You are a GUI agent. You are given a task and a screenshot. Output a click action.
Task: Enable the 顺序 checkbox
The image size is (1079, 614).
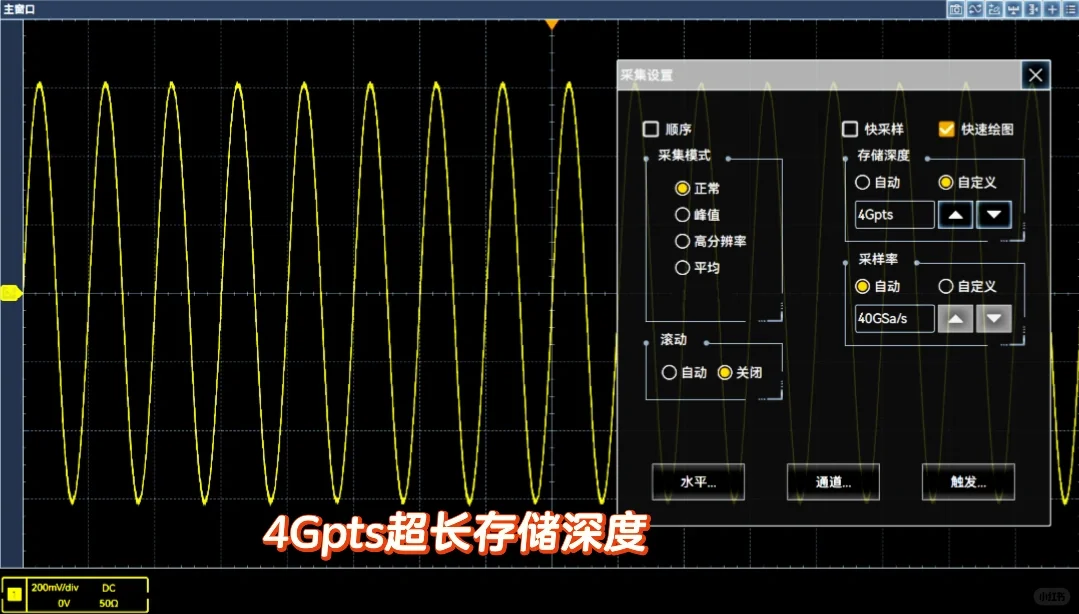tap(651, 129)
